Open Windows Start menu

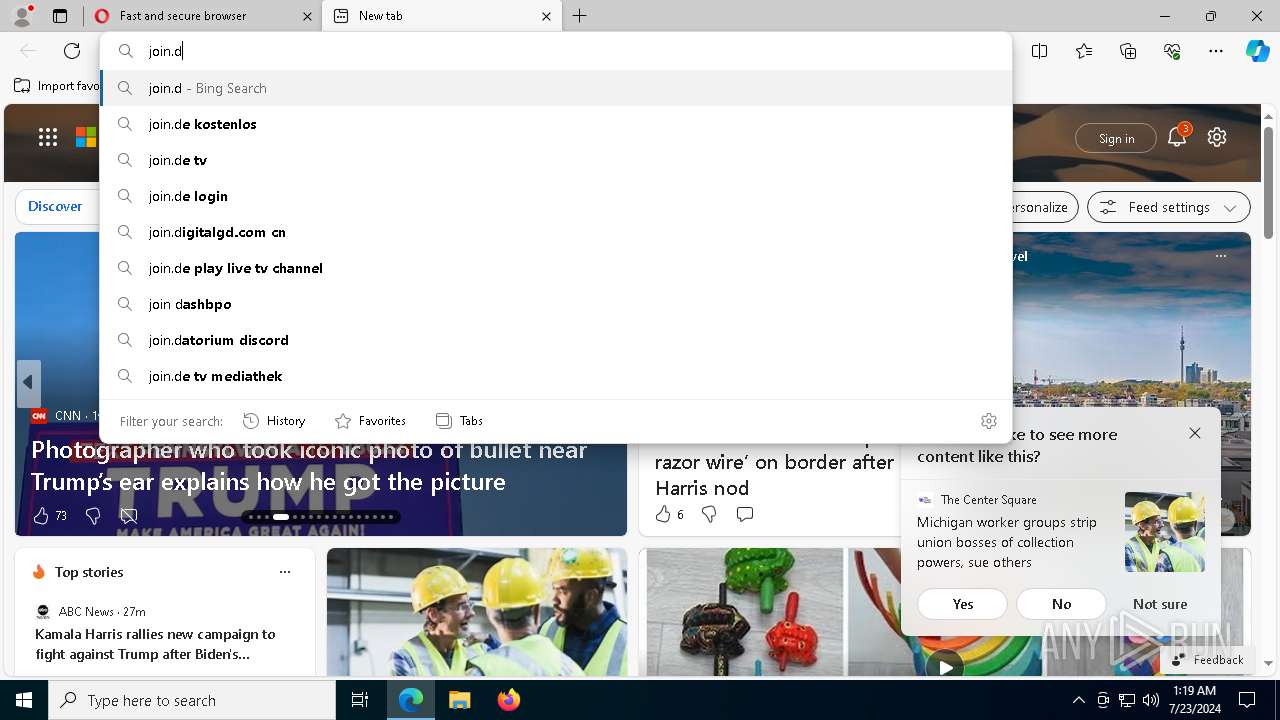[x=24, y=700]
